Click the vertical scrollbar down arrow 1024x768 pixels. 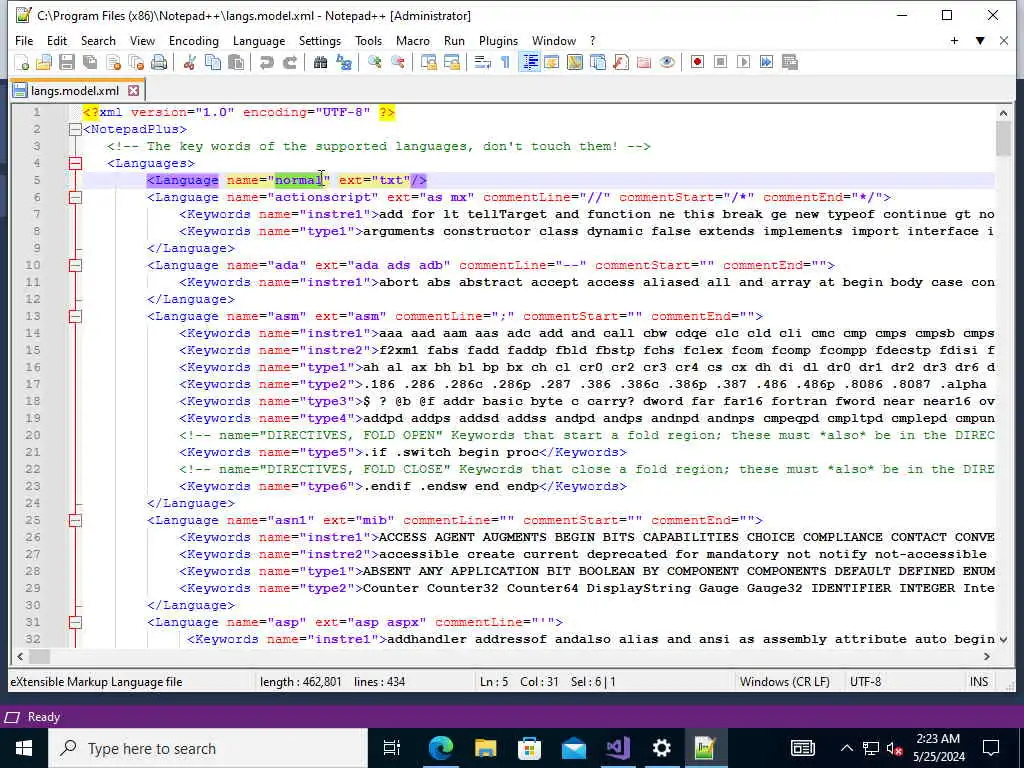(1003, 639)
